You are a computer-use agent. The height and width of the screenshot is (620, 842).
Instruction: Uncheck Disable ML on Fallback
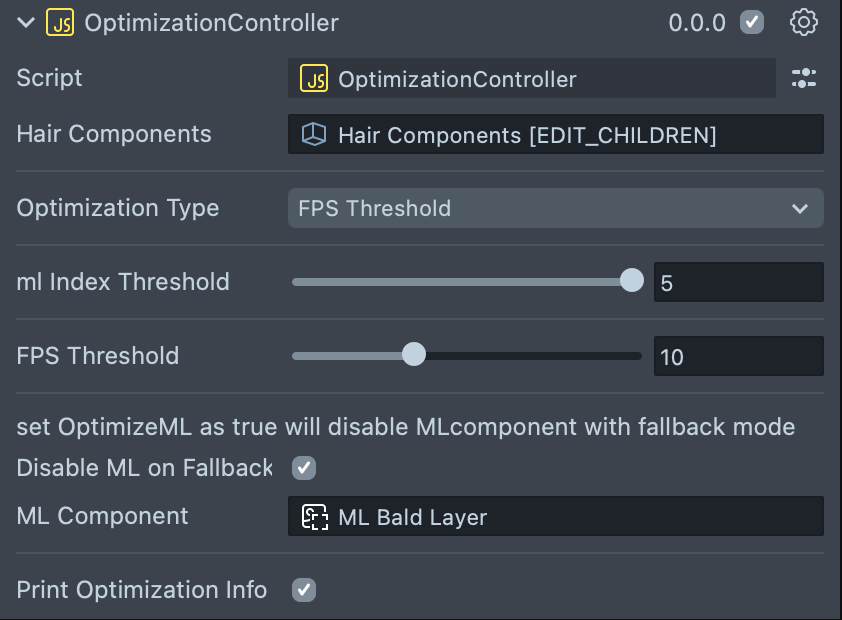(303, 467)
